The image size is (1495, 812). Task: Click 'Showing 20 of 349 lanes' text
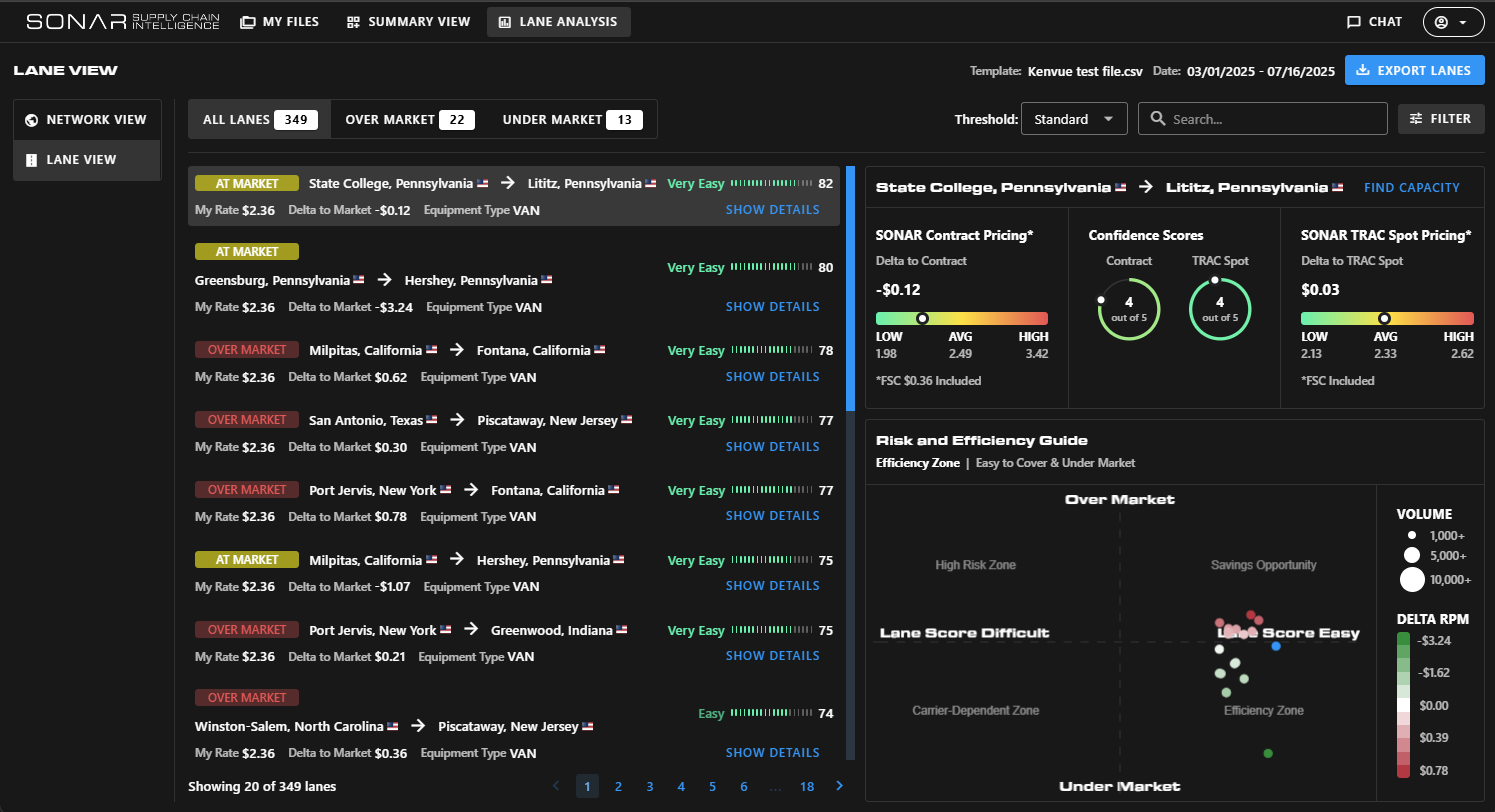(x=262, y=787)
